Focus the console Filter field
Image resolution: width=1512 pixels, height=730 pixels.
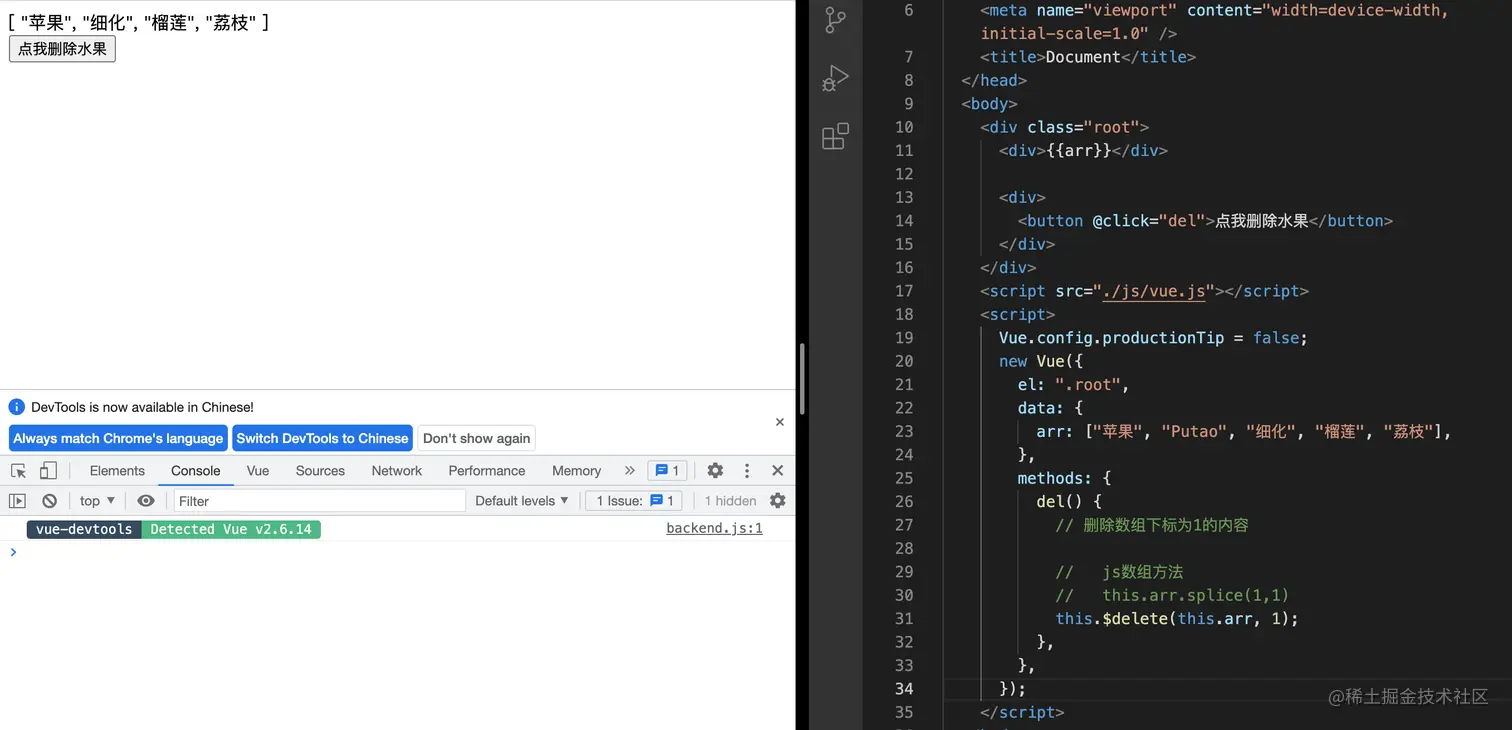tap(320, 501)
